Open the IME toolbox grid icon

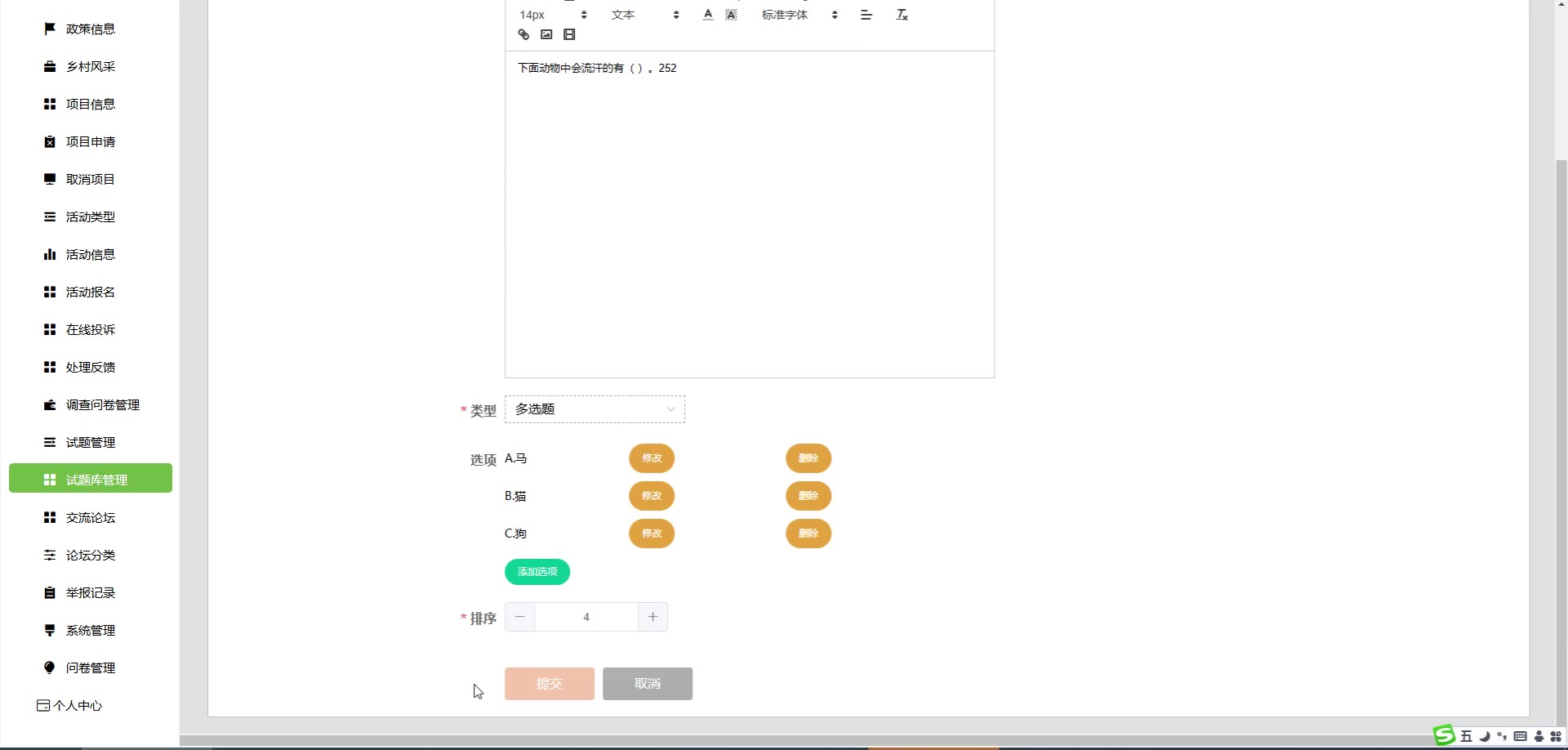point(1556,736)
